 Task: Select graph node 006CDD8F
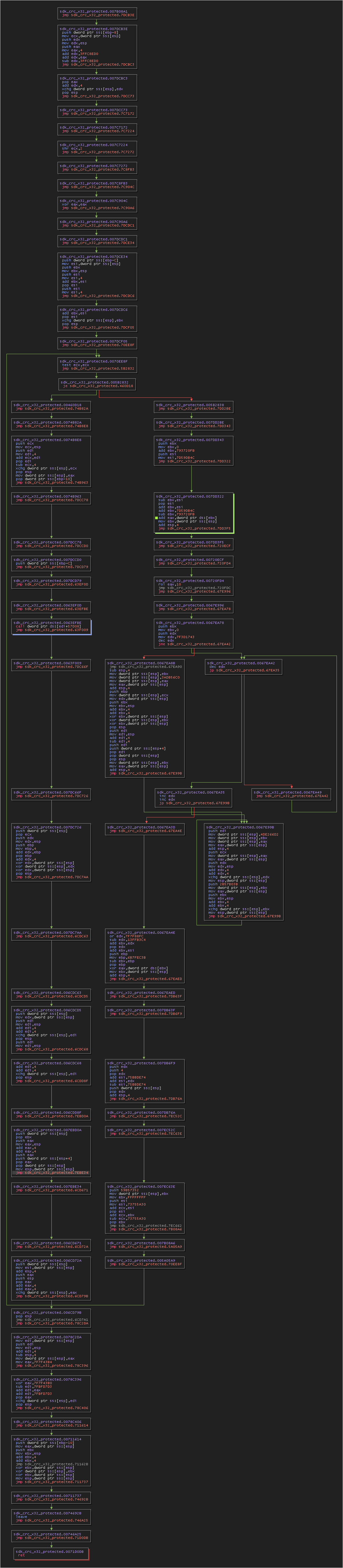pyautogui.click(x=51, y=1114)
